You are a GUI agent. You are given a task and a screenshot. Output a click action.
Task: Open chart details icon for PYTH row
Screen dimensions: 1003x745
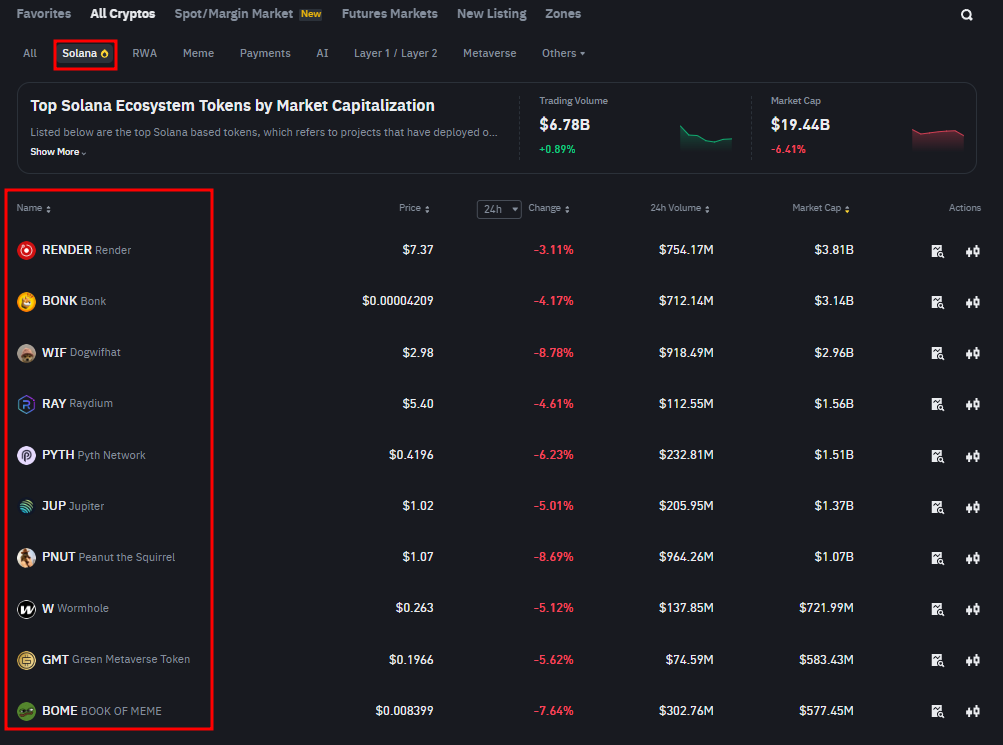[937, 456]
